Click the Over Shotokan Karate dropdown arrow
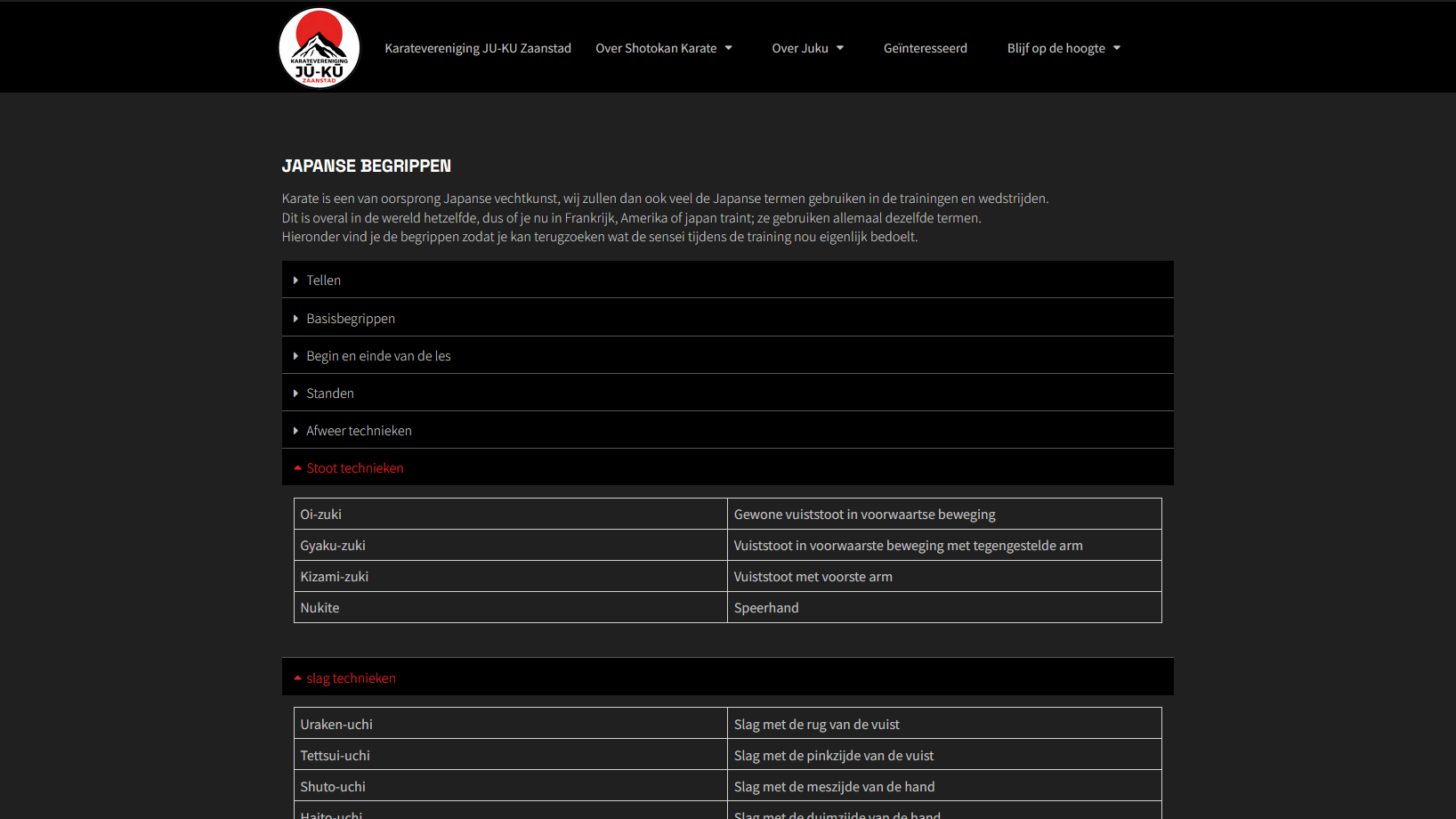 coord(729,48)
